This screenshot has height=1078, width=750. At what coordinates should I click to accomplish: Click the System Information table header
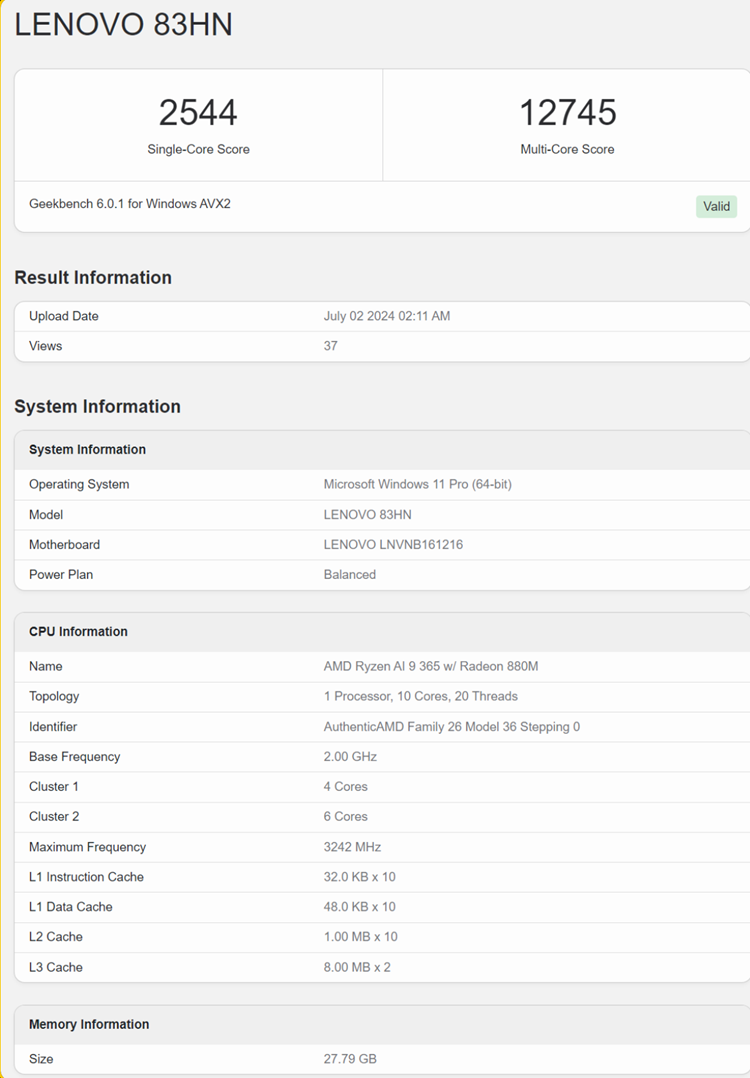click(87, 450)
